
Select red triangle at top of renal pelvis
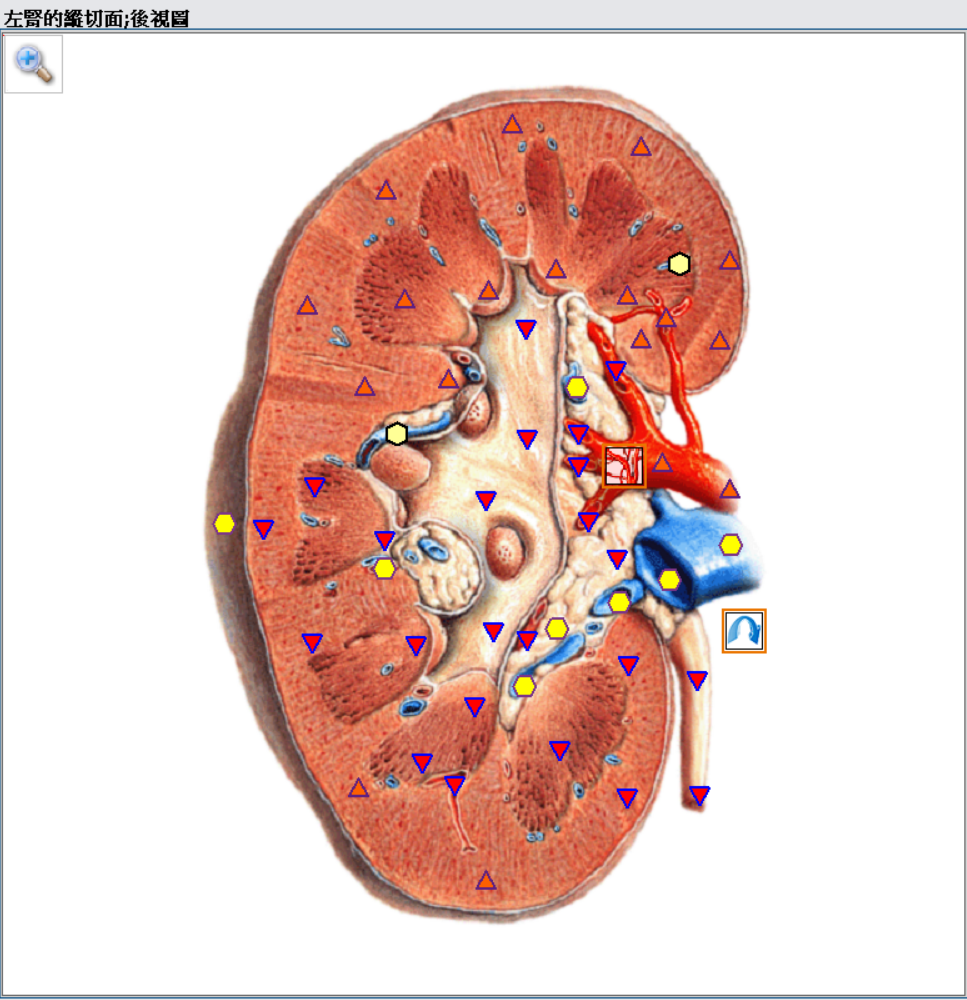click(x=526, y=329)
